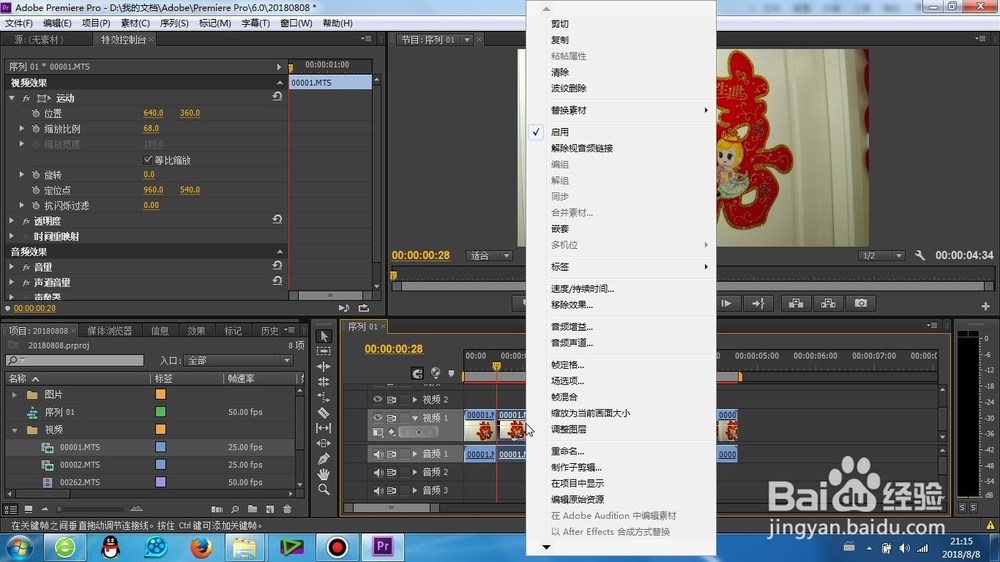
Task: Open the 1/2 playback resolution dropdown
Action: 881,256
